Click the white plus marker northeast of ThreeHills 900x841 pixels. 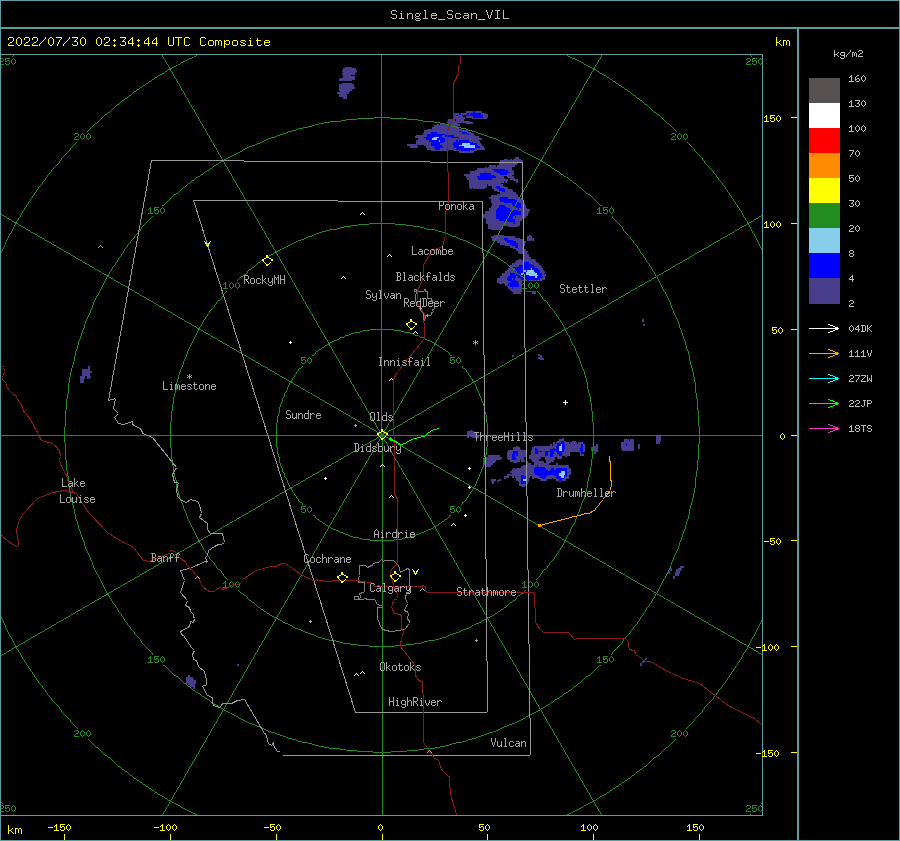pyautogui.click(x=565, y=402)
